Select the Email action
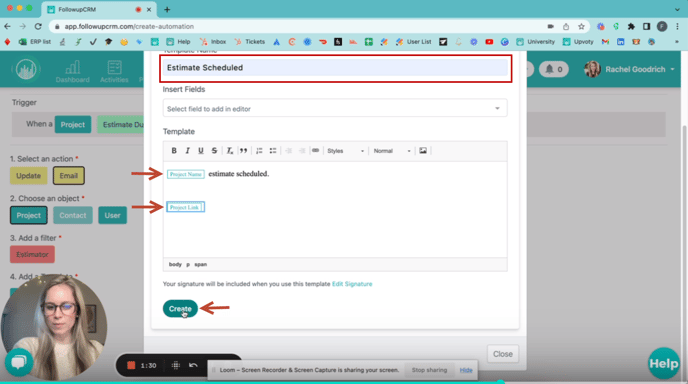Image resolution: width=688 pixels, height=384 pixels. tap(68, 176)
